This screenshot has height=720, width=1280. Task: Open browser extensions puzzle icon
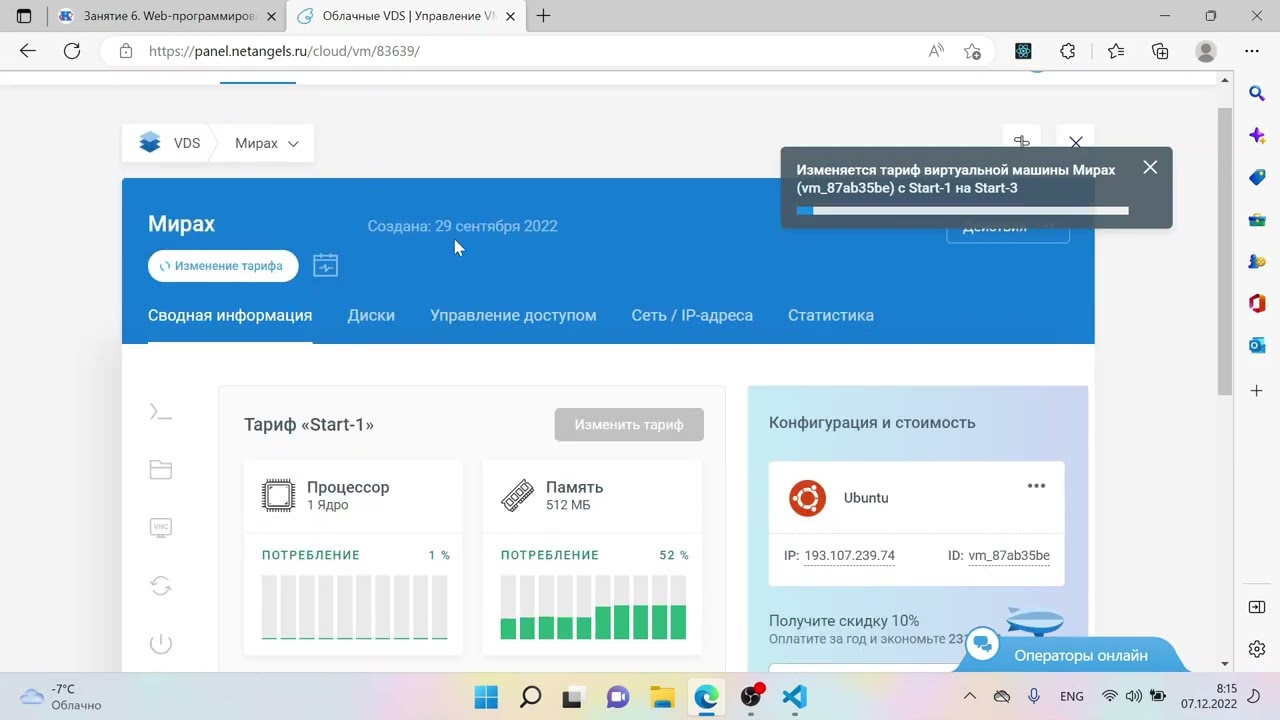point(1067,51)
